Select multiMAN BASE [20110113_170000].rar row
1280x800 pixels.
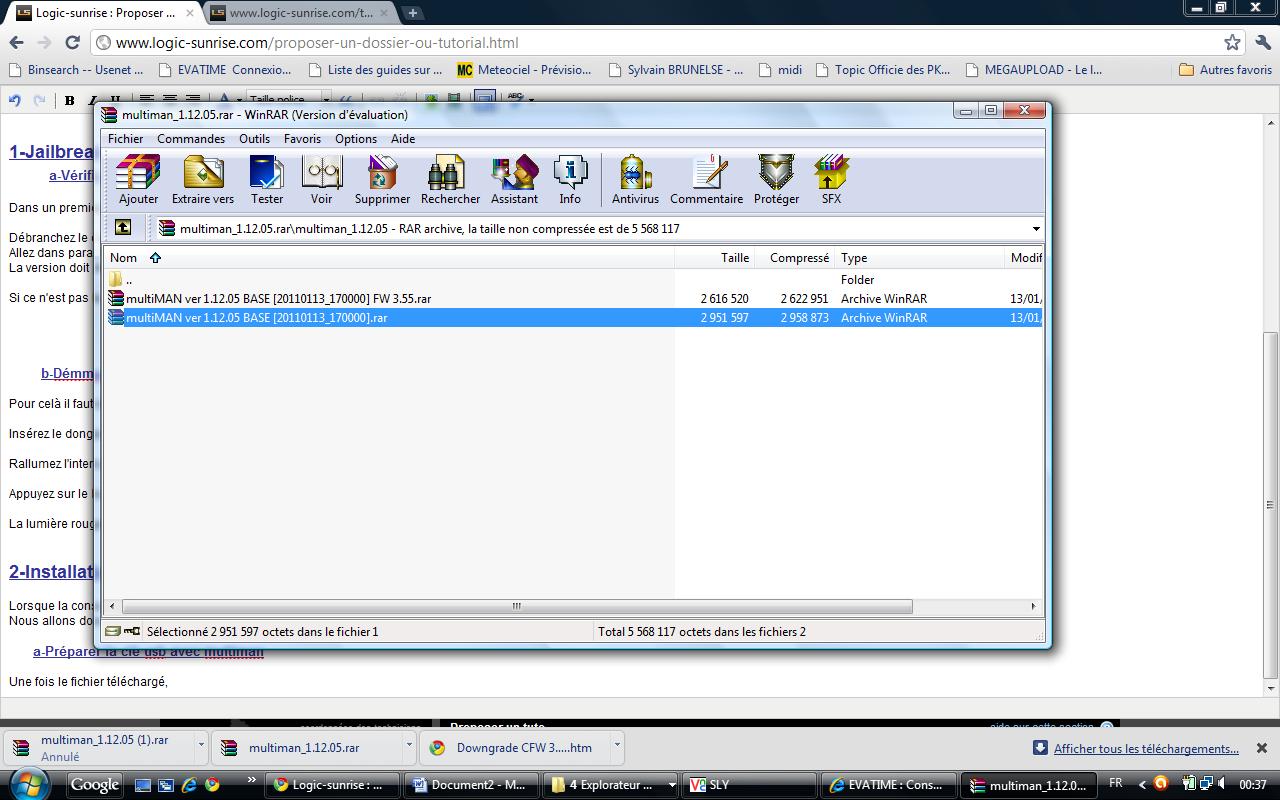573,317
